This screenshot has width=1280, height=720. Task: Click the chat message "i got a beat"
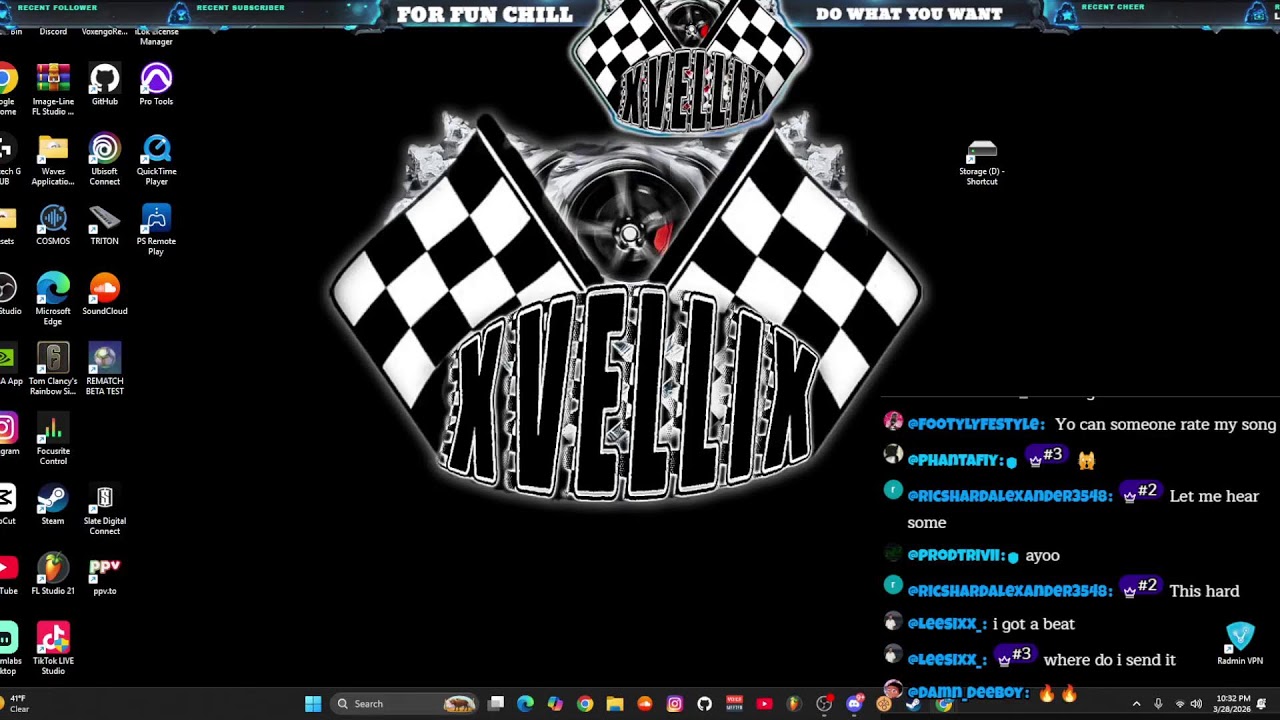(1034, 624)
